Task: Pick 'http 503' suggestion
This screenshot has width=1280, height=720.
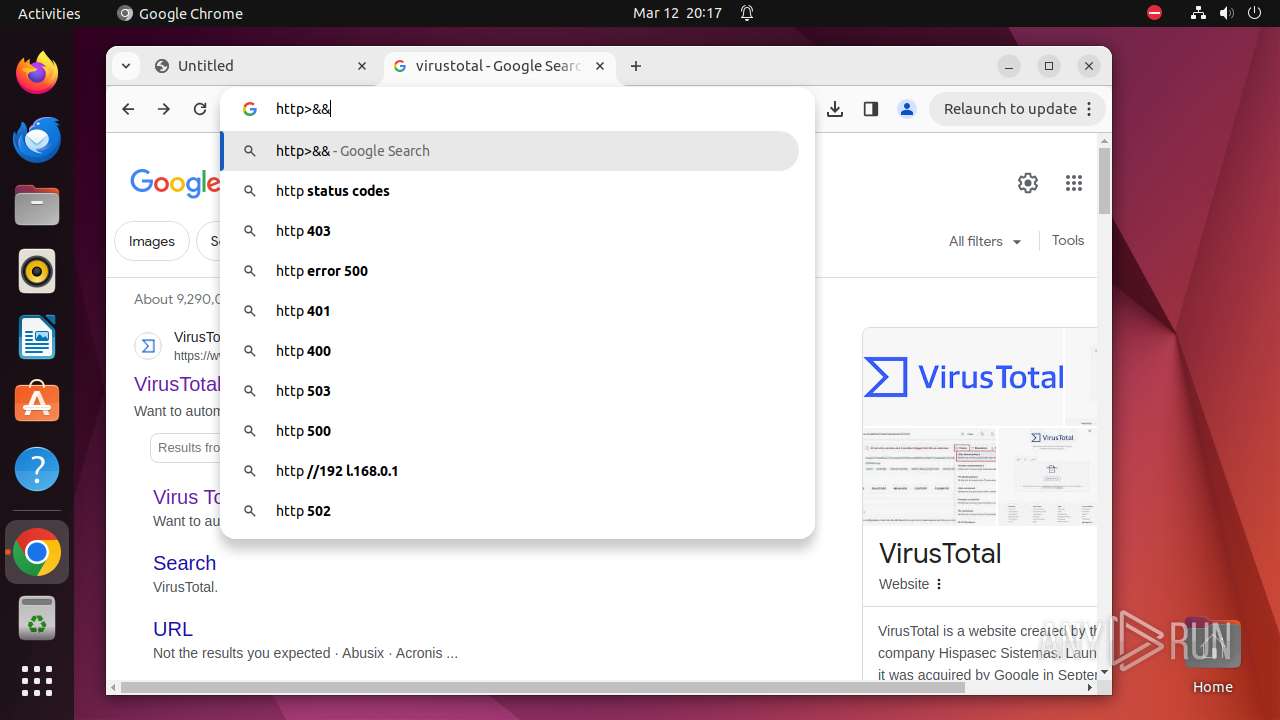Action: point(509,391)
